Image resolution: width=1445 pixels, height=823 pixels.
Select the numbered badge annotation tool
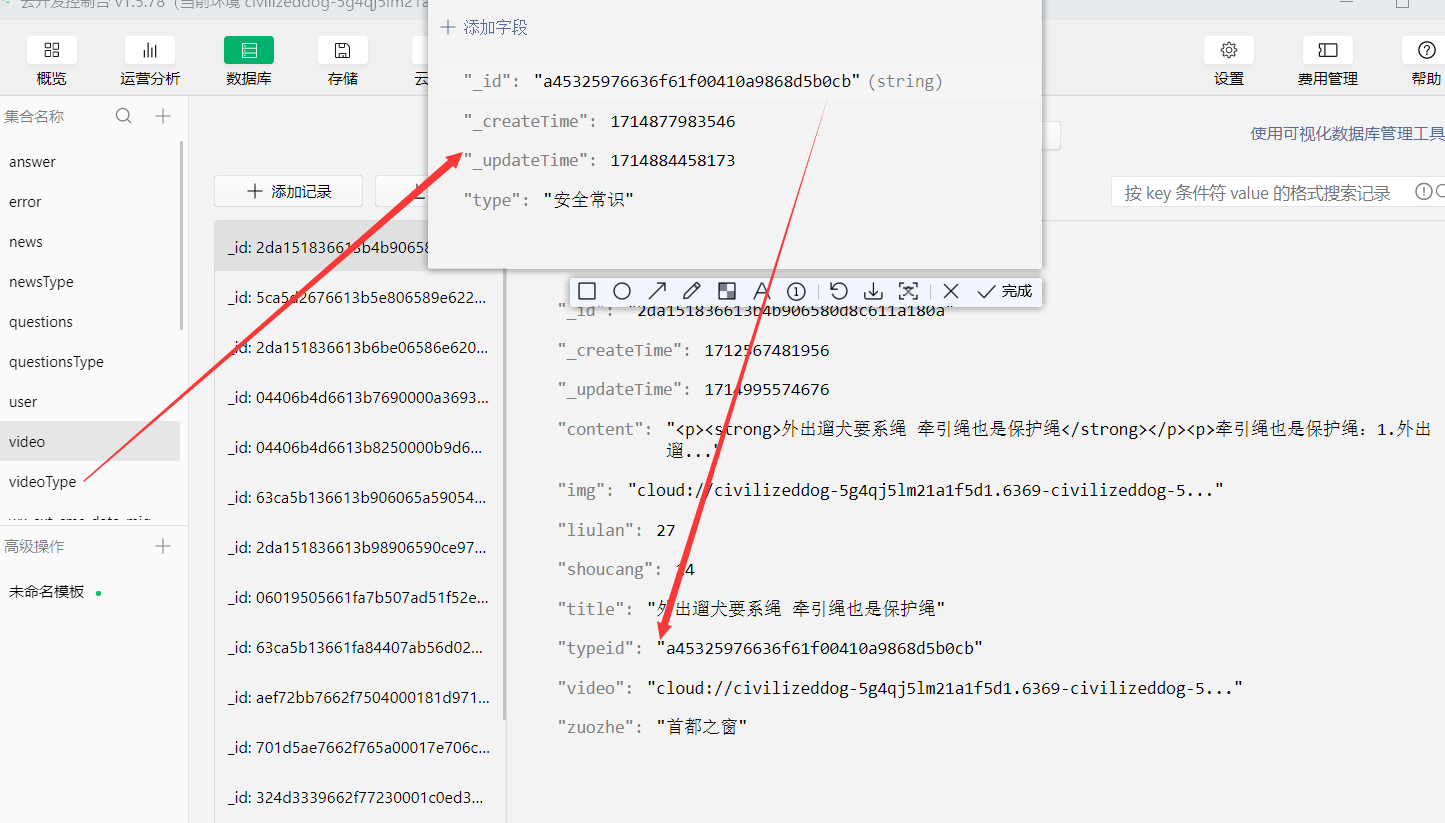point(796,290)
